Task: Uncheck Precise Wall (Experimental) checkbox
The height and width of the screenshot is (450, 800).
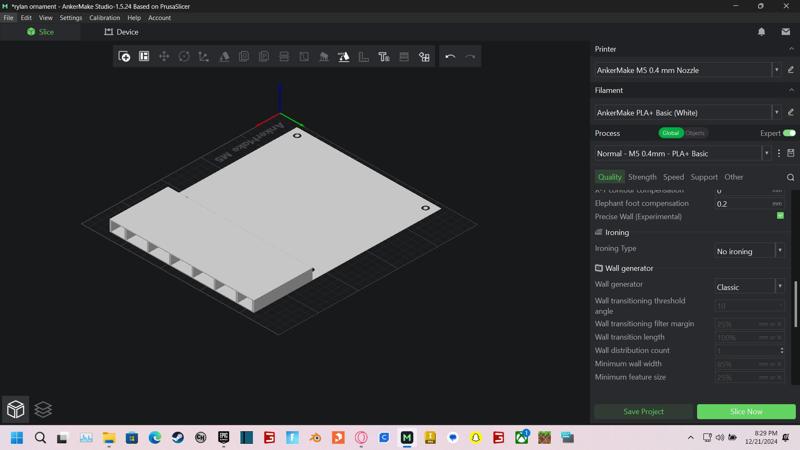Action: [780, 216]
